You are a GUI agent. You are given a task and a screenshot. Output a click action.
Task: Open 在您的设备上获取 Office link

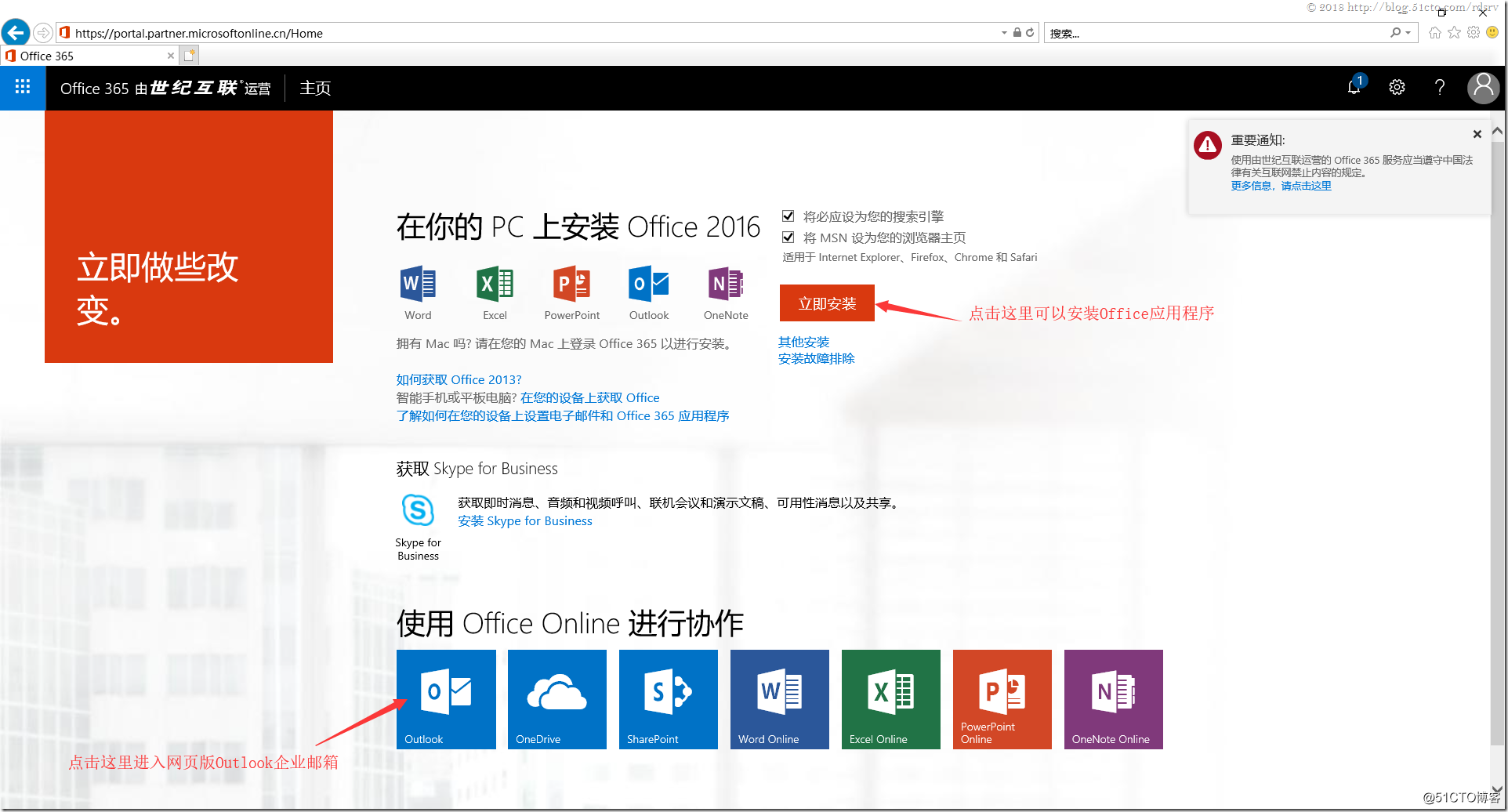tap(589, 397)
